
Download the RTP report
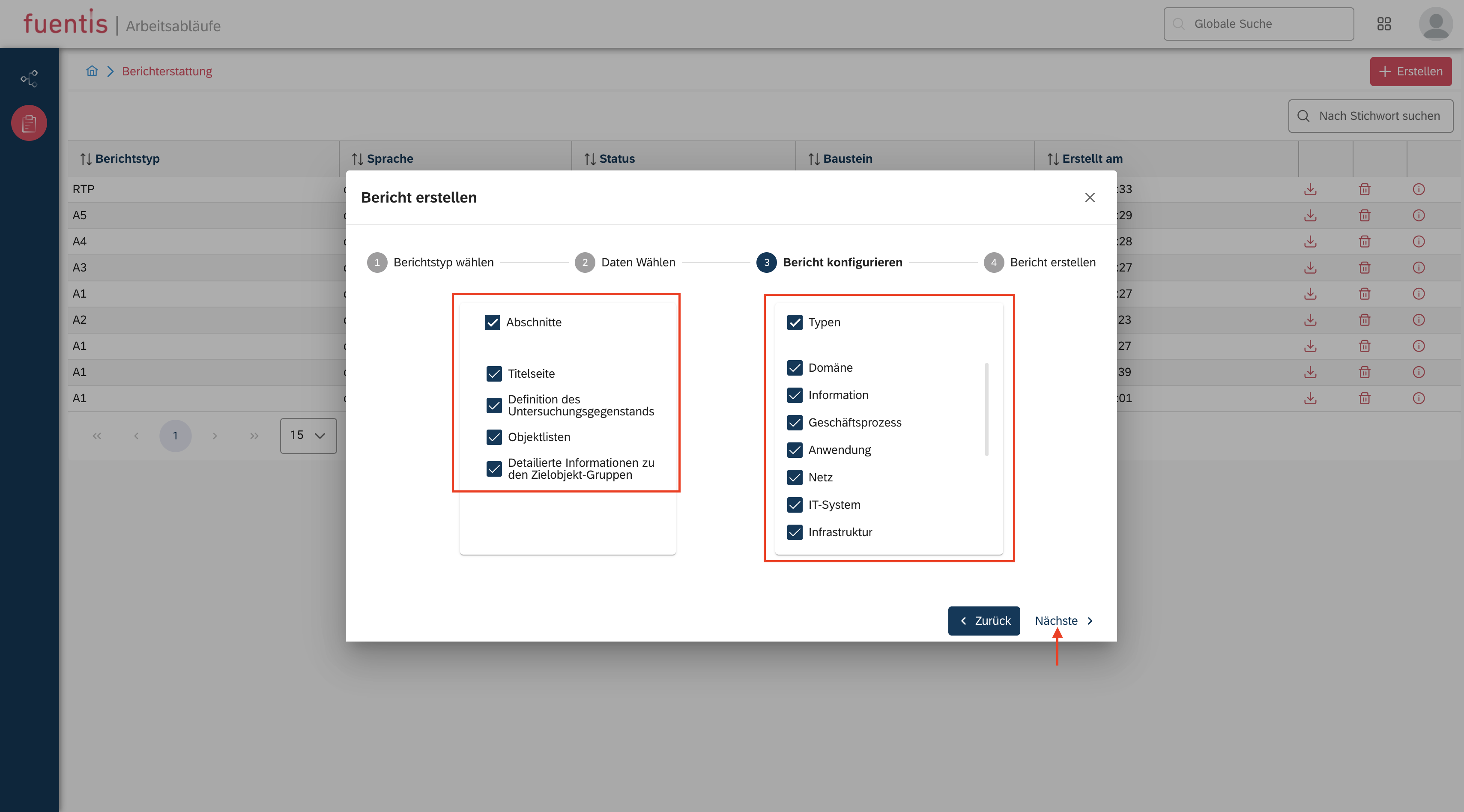pos(1310,189)
